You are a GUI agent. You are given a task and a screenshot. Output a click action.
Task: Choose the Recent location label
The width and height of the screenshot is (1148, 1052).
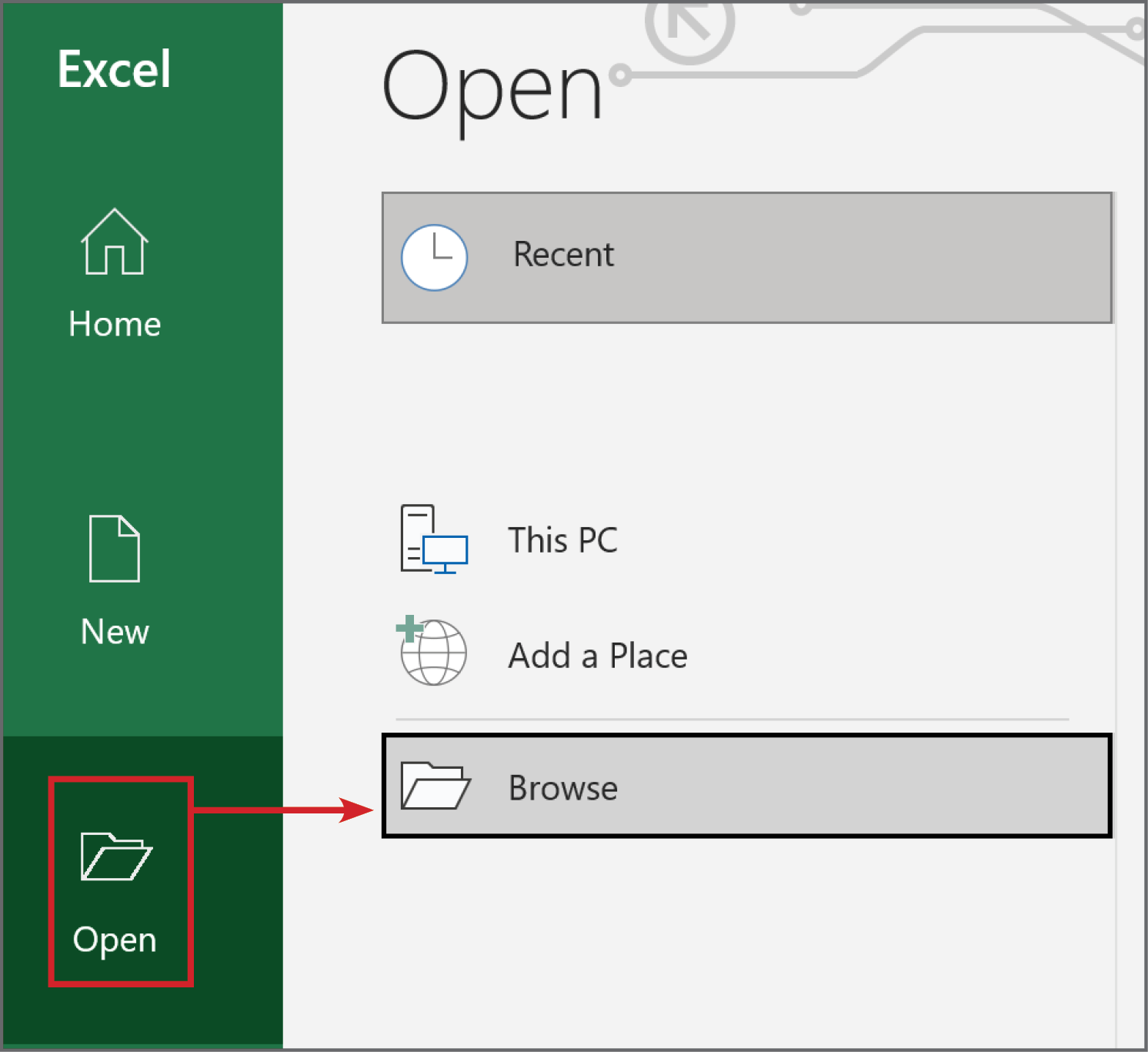(563, 255)
